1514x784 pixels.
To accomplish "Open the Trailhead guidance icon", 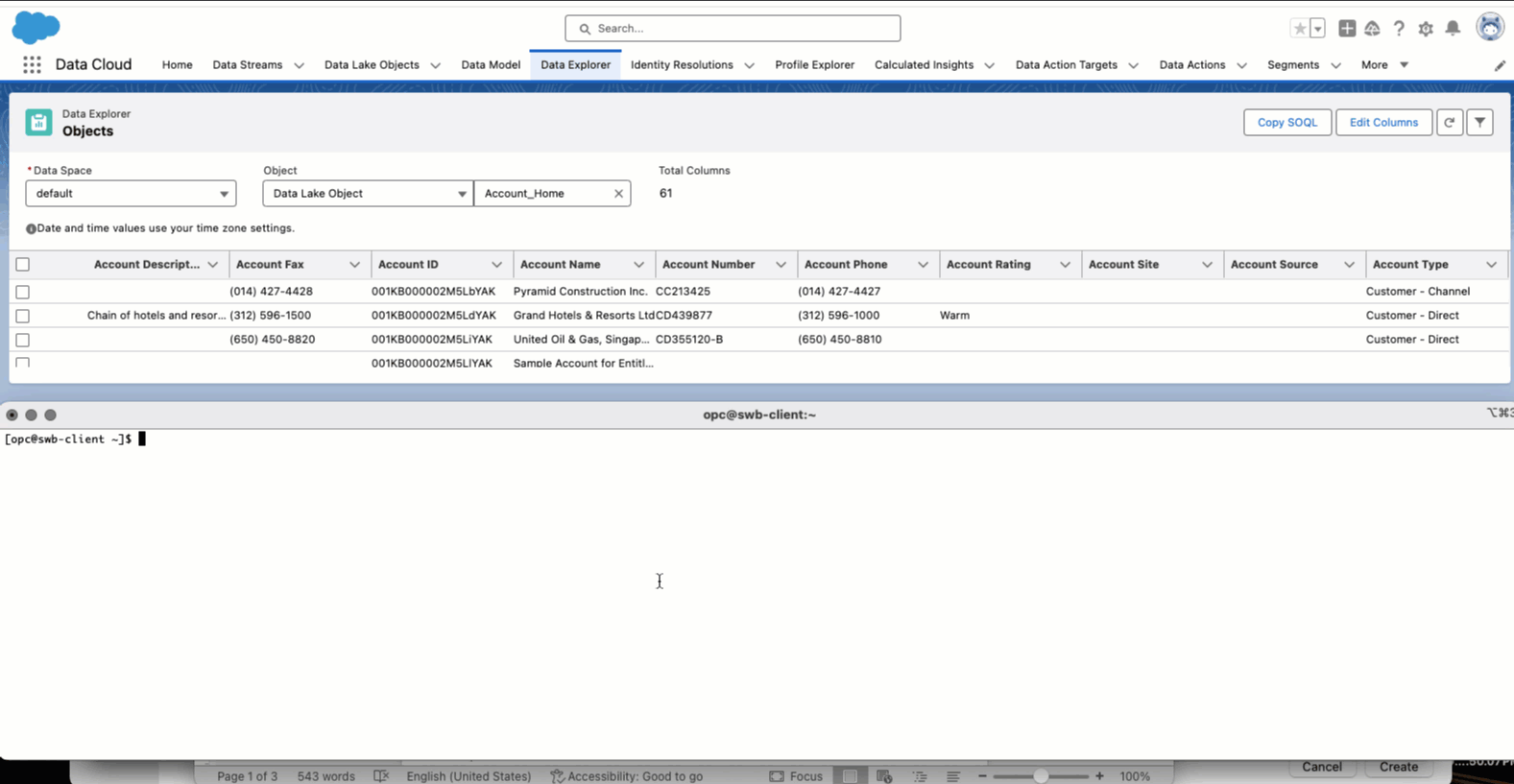I will (x=1372, y=29).
